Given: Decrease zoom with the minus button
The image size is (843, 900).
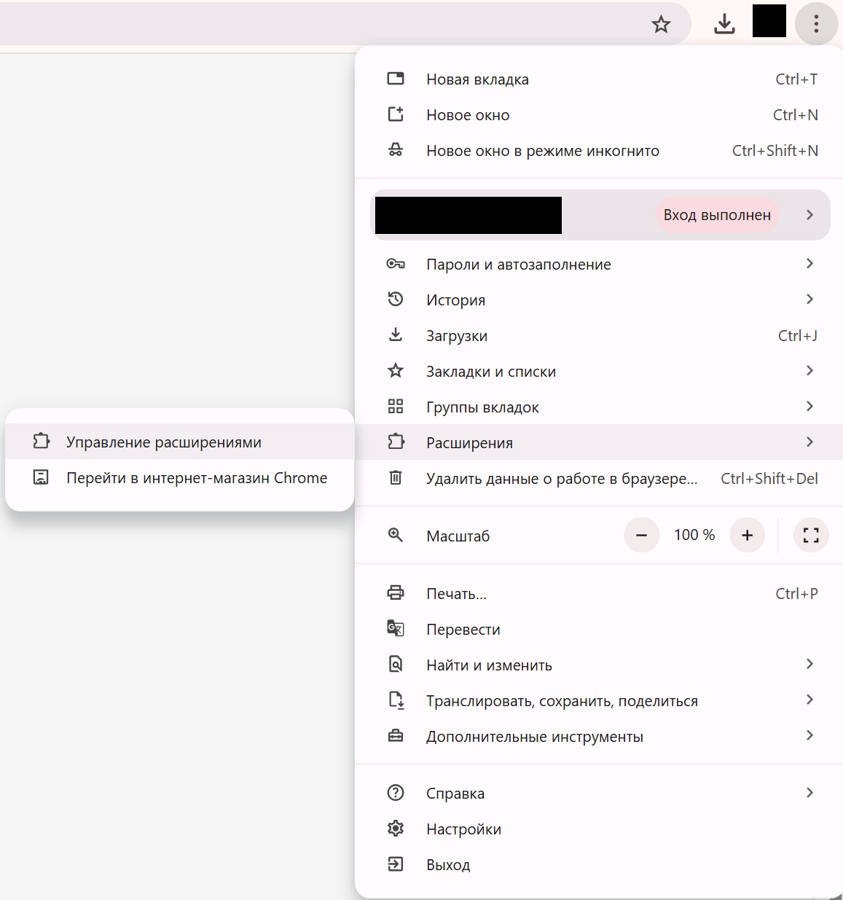Looking at the screenshot, I should 642,535.
